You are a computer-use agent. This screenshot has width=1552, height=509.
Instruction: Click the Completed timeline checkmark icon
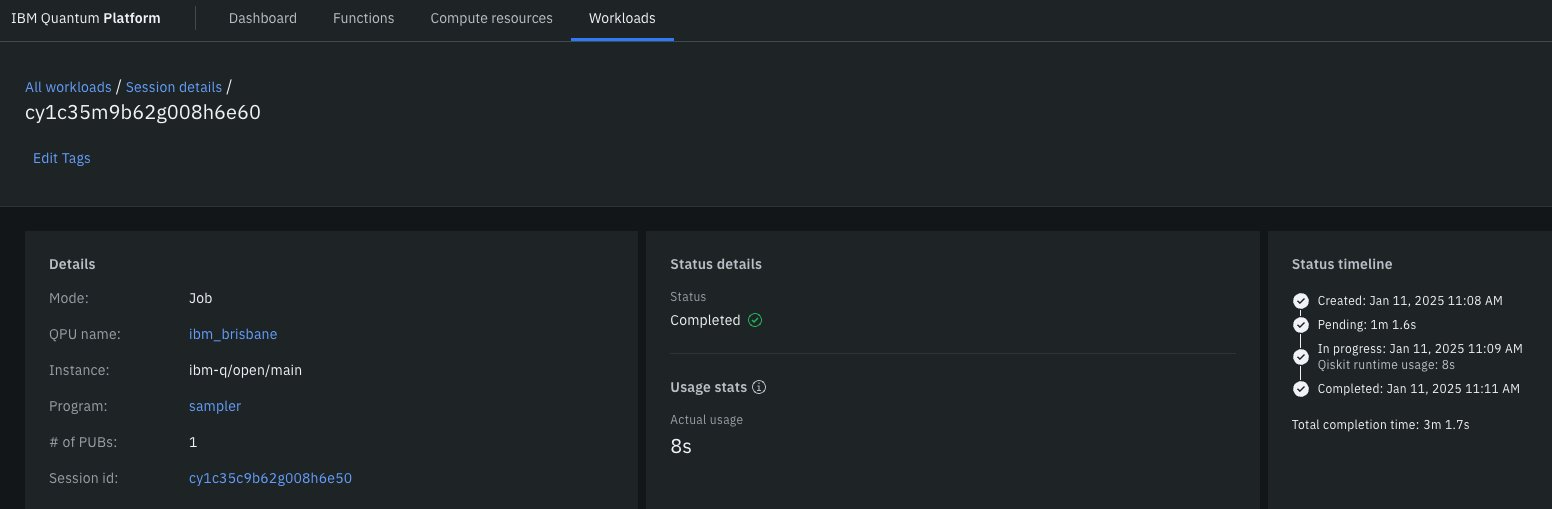pos(1300,388)
